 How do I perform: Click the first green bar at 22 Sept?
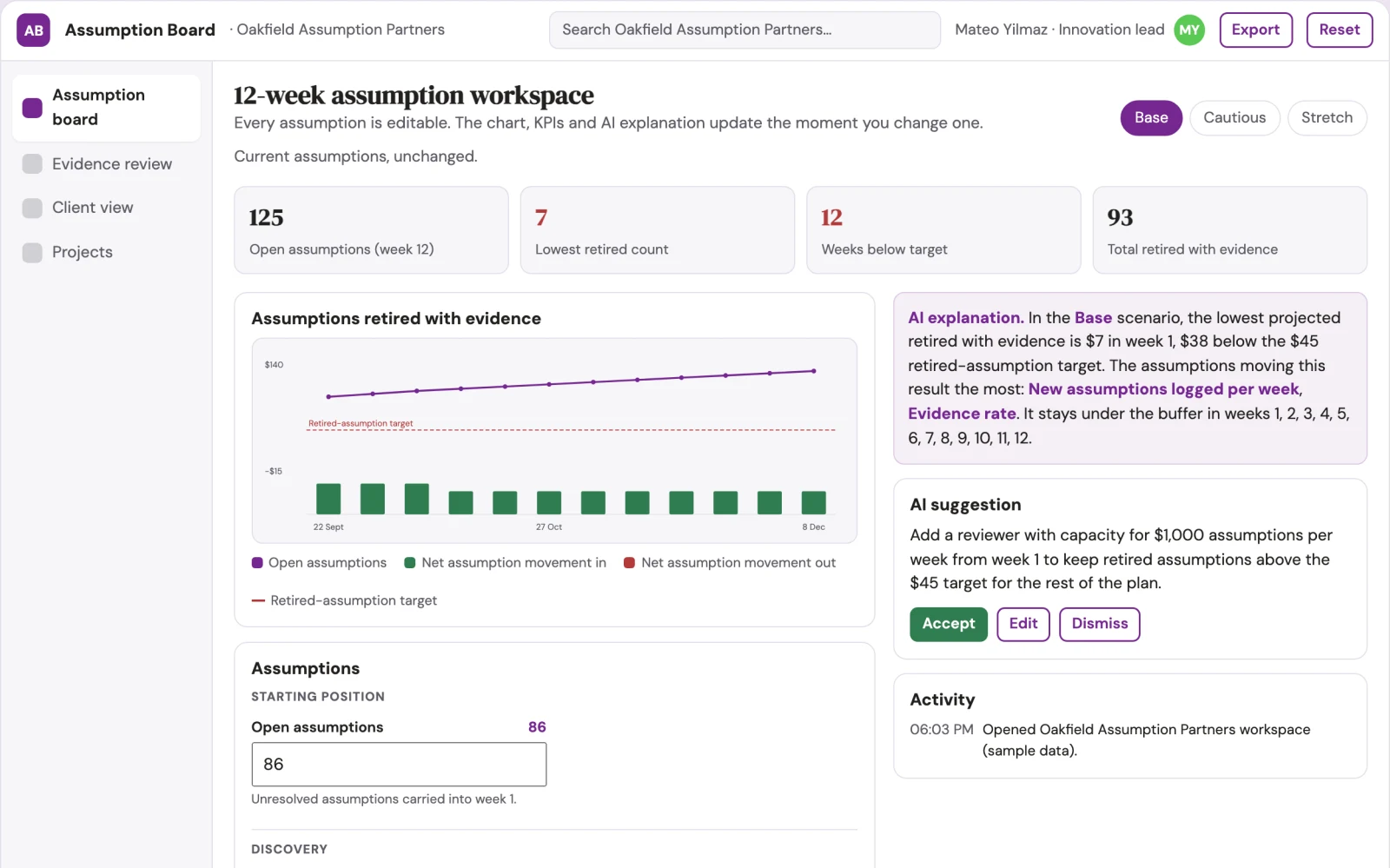pos(328,499)
